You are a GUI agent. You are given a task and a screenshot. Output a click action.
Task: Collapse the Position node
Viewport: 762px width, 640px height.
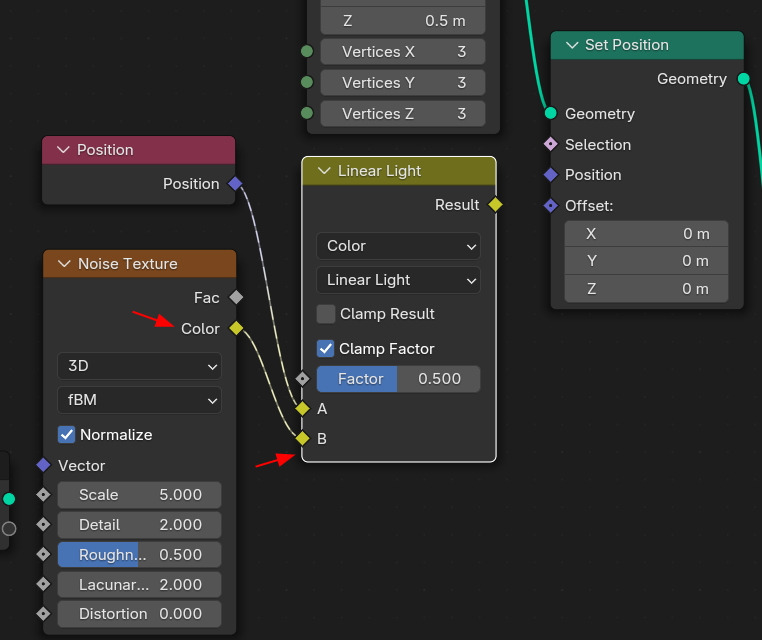pos(63,150)
